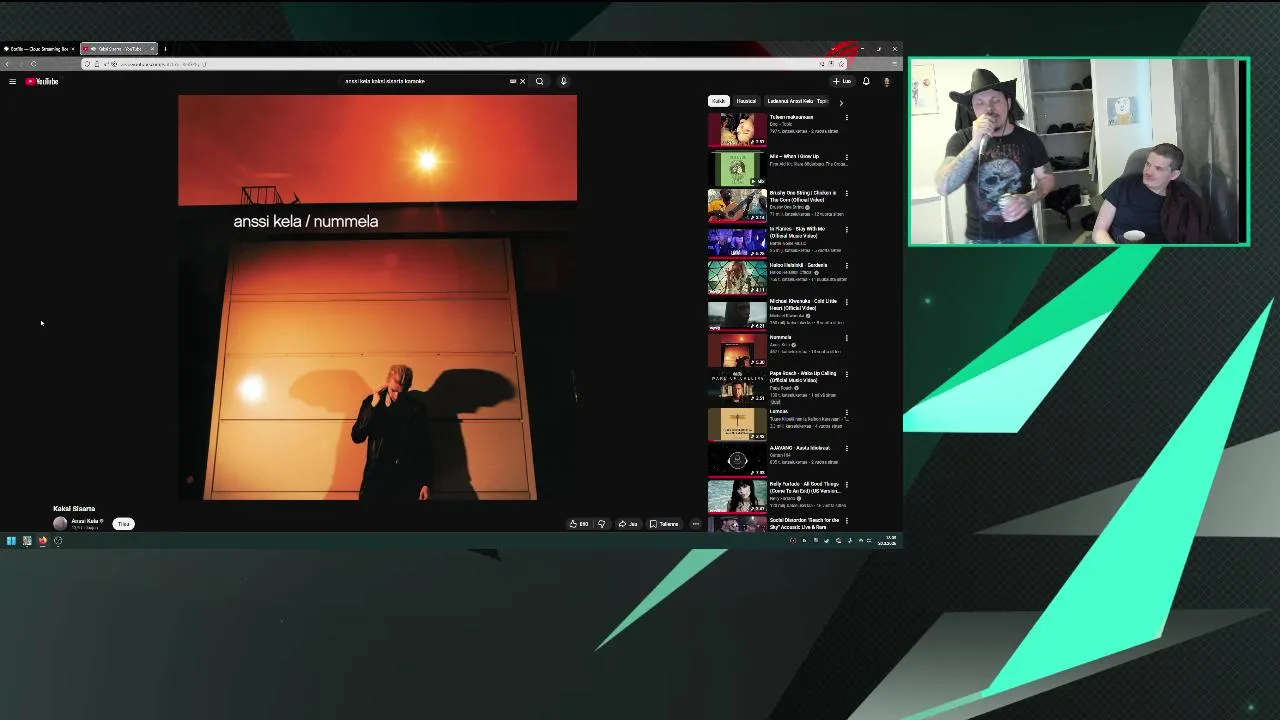1280x720 pixels.
Task: Open options for Papa Roach video
Action: 847,374
